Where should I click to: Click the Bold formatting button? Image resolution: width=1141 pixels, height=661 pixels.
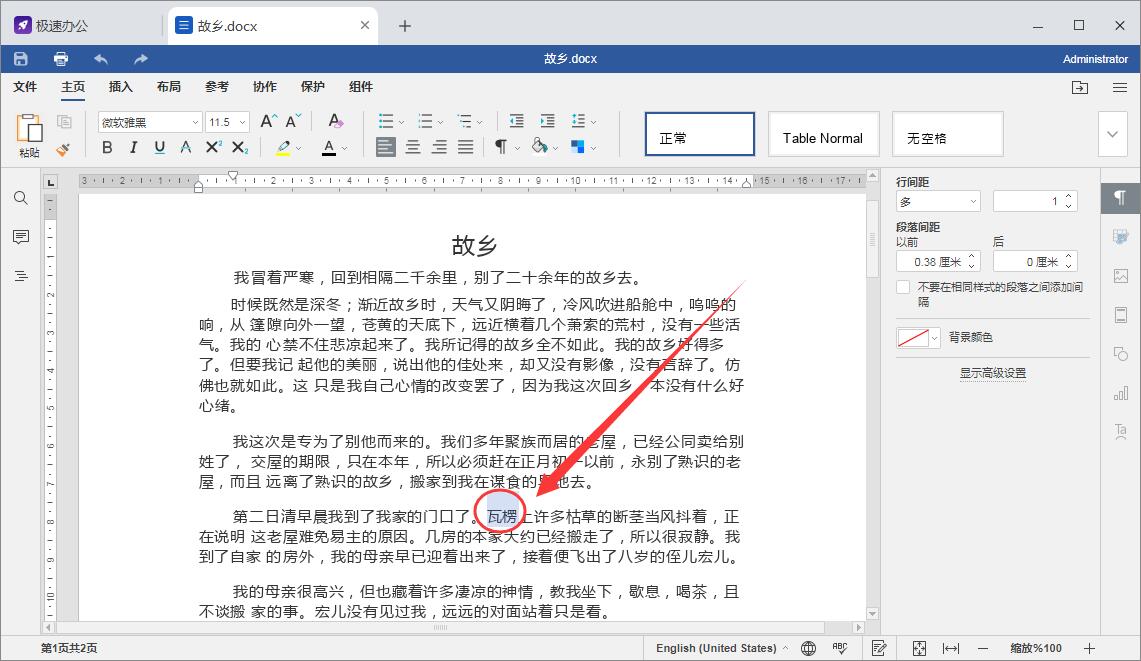[107, 147]
